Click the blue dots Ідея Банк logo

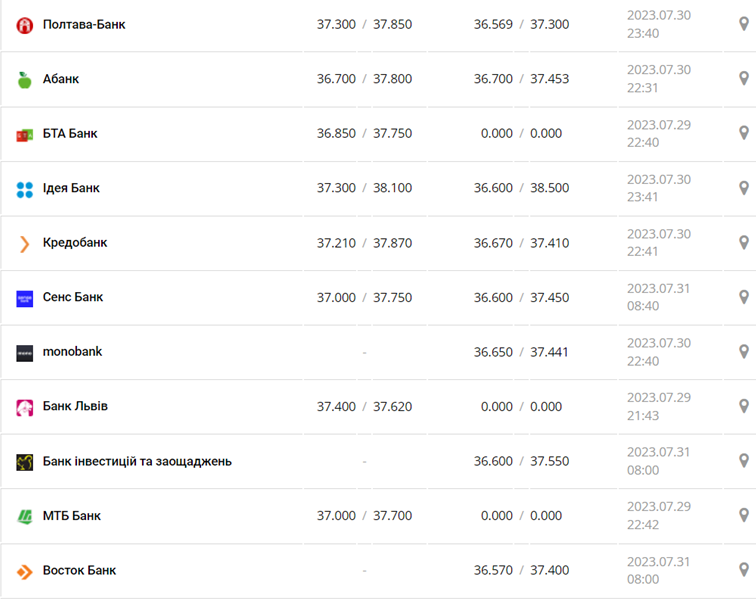[x=25, y=189]
